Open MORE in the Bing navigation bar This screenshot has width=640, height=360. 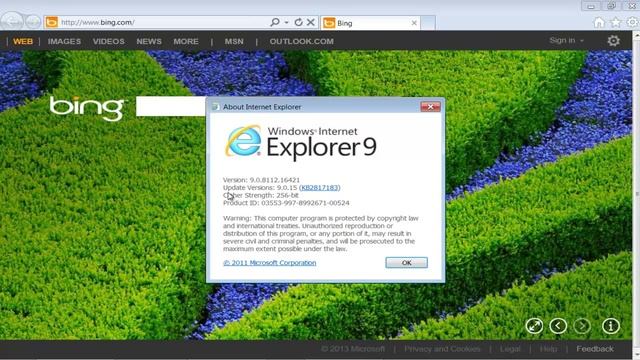(186, 41)
